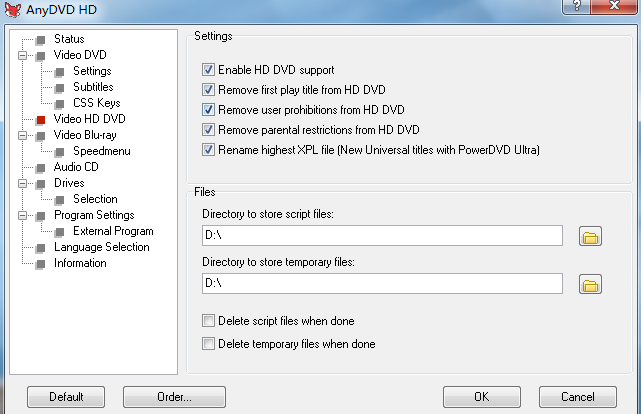Enable Delete script files when done
The height and width of the screenshot is (414, 641).
click(x=208, y=321)
